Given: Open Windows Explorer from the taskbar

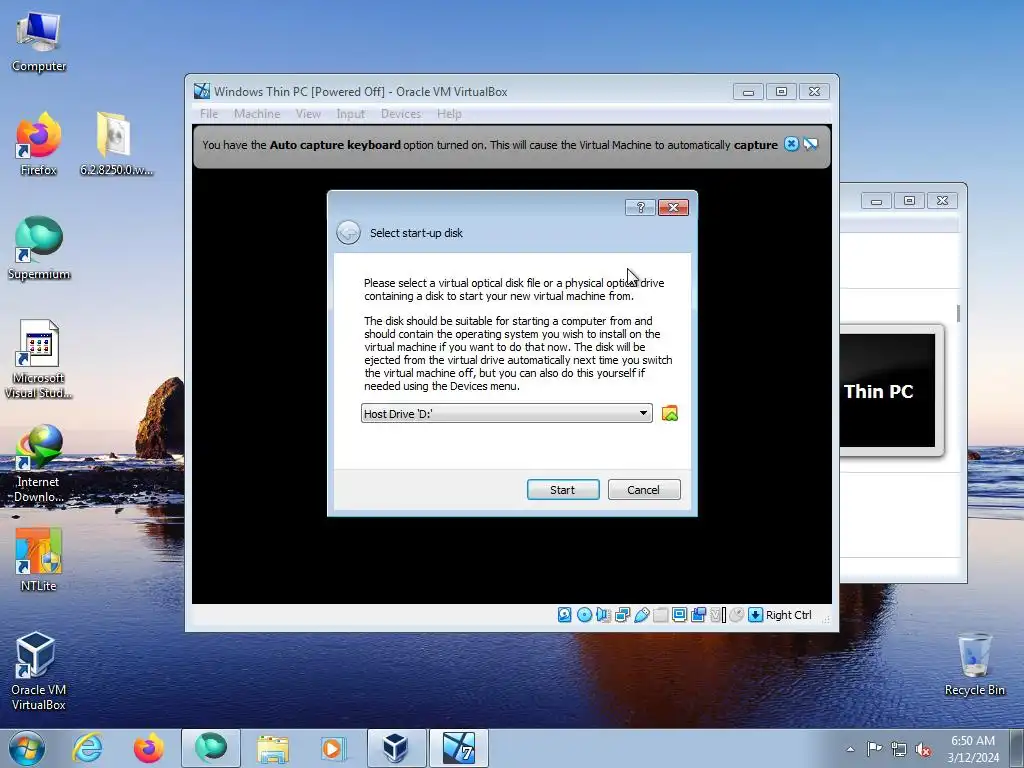Looking at the screenshot, I should (273, 748).
